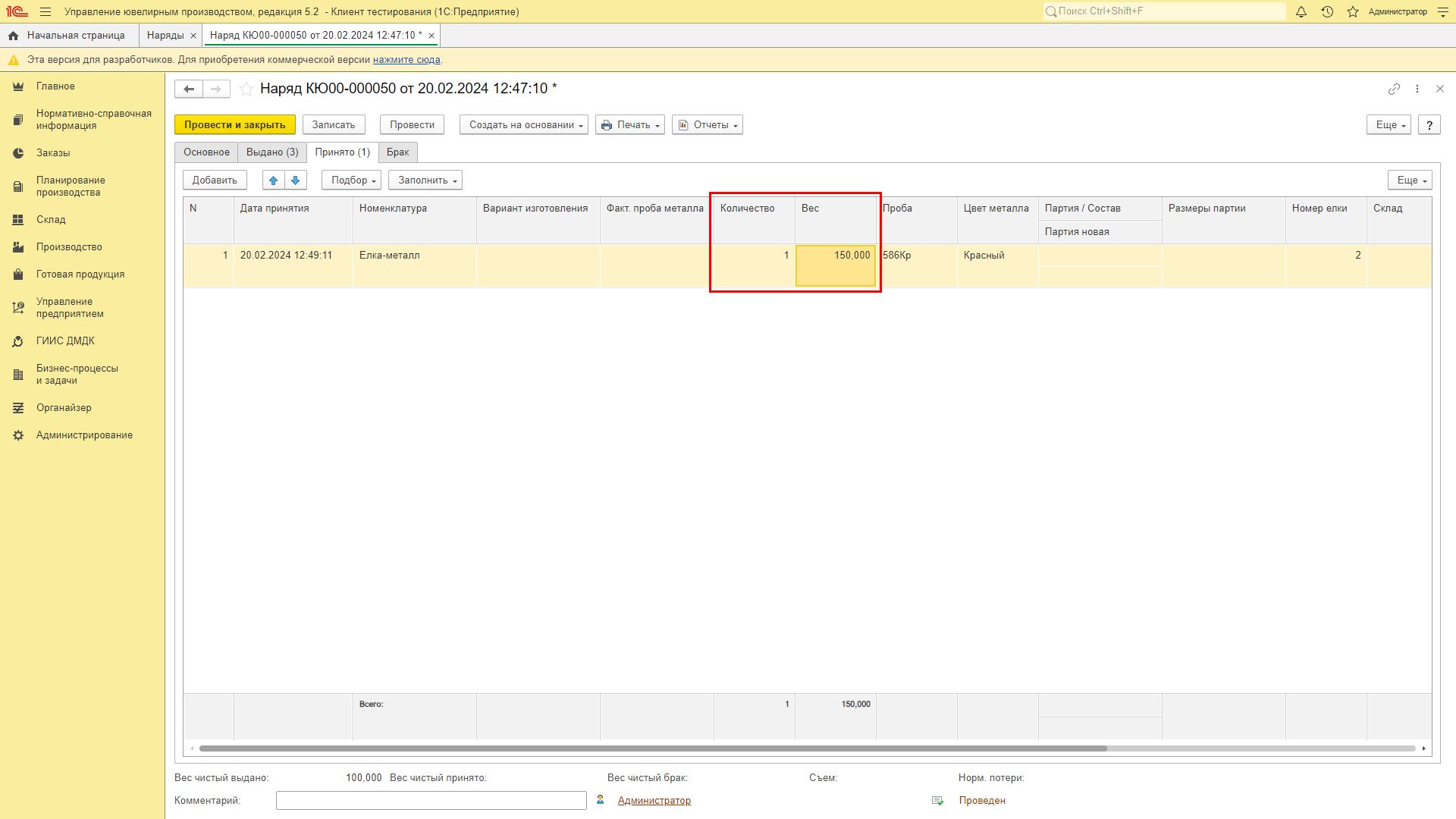Go to home page icon
1456x819 pixels.
coord(13,36)
